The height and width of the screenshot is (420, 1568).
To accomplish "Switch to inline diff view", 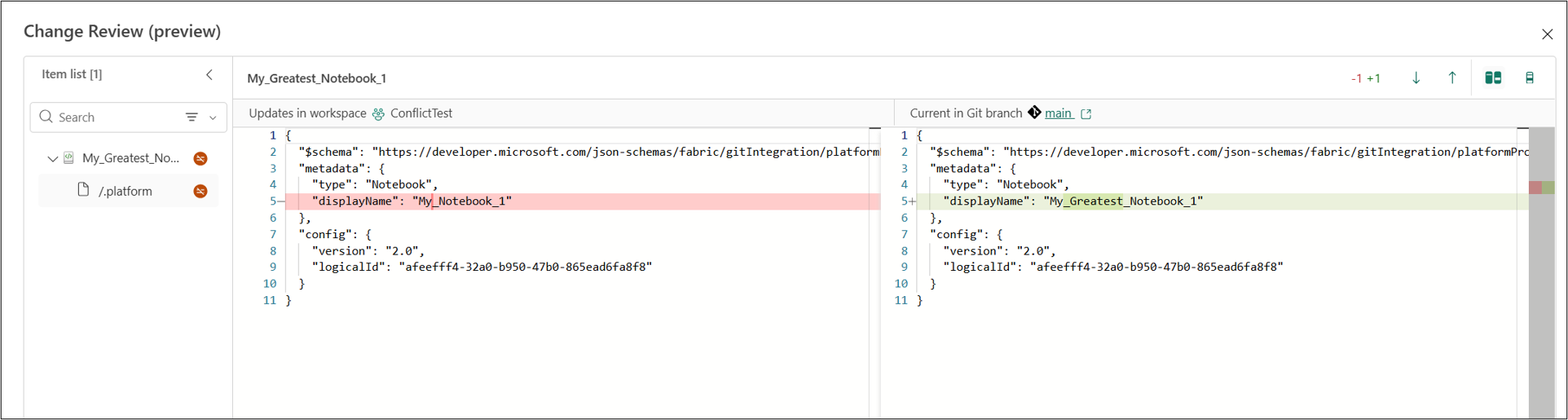I will pos(1530,78).
